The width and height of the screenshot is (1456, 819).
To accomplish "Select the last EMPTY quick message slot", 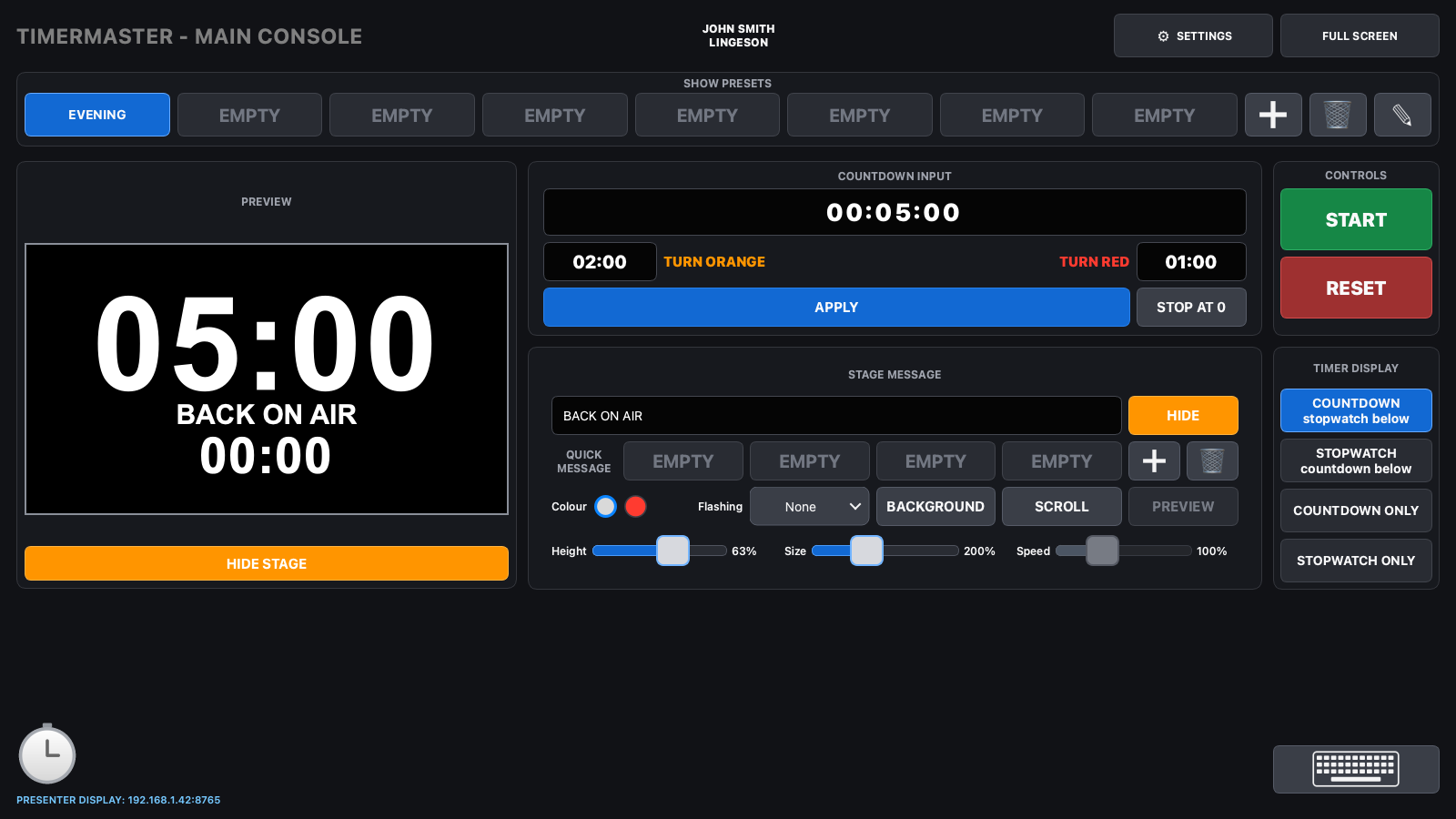I will pos(1061,461).
